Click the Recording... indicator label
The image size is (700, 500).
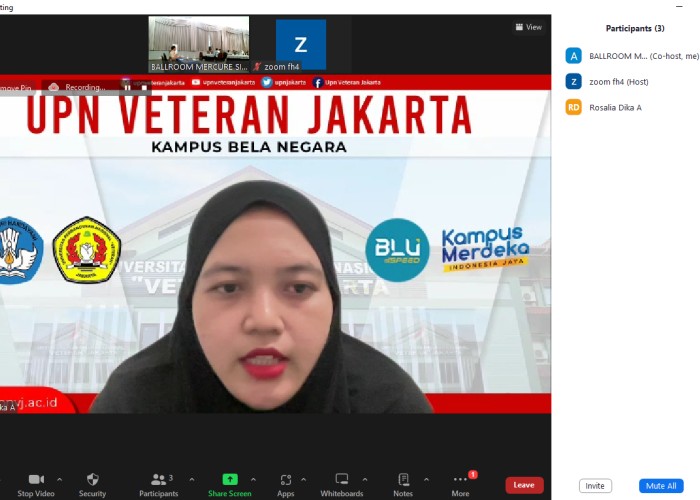point(85,88)
